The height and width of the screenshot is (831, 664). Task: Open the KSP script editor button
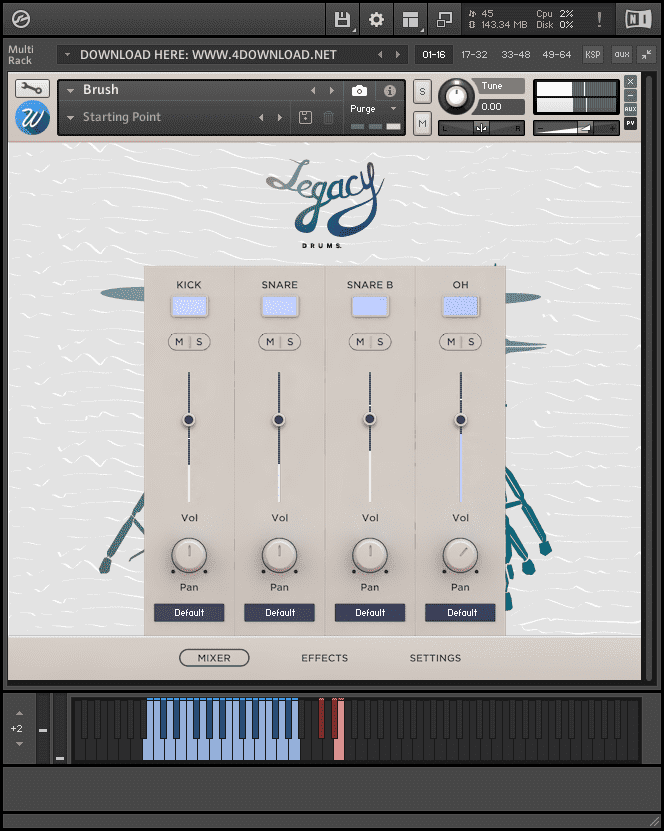[592, 54]
